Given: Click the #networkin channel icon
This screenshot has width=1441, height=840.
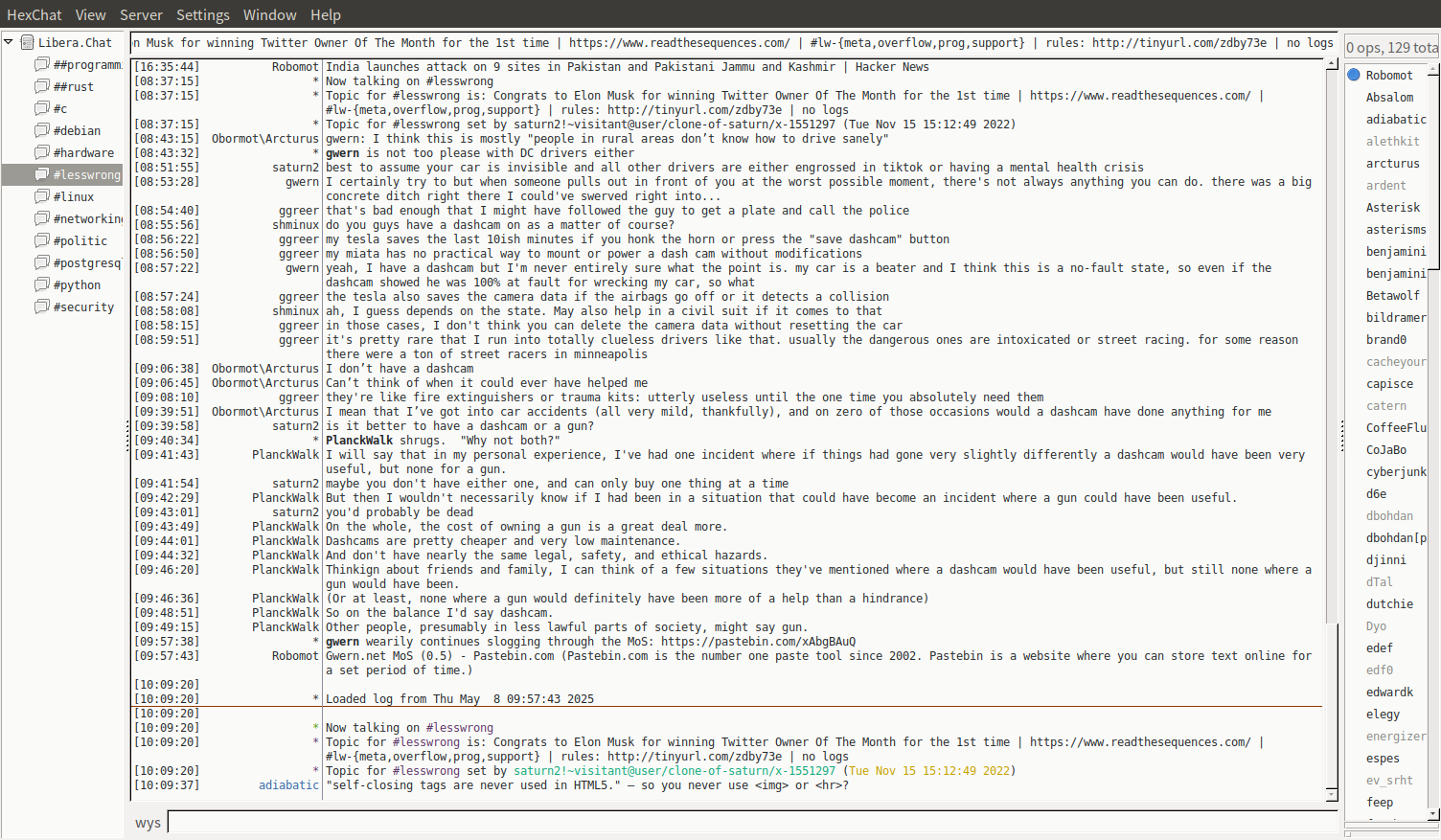Looking at the screenshot, I should coord(42,218).
